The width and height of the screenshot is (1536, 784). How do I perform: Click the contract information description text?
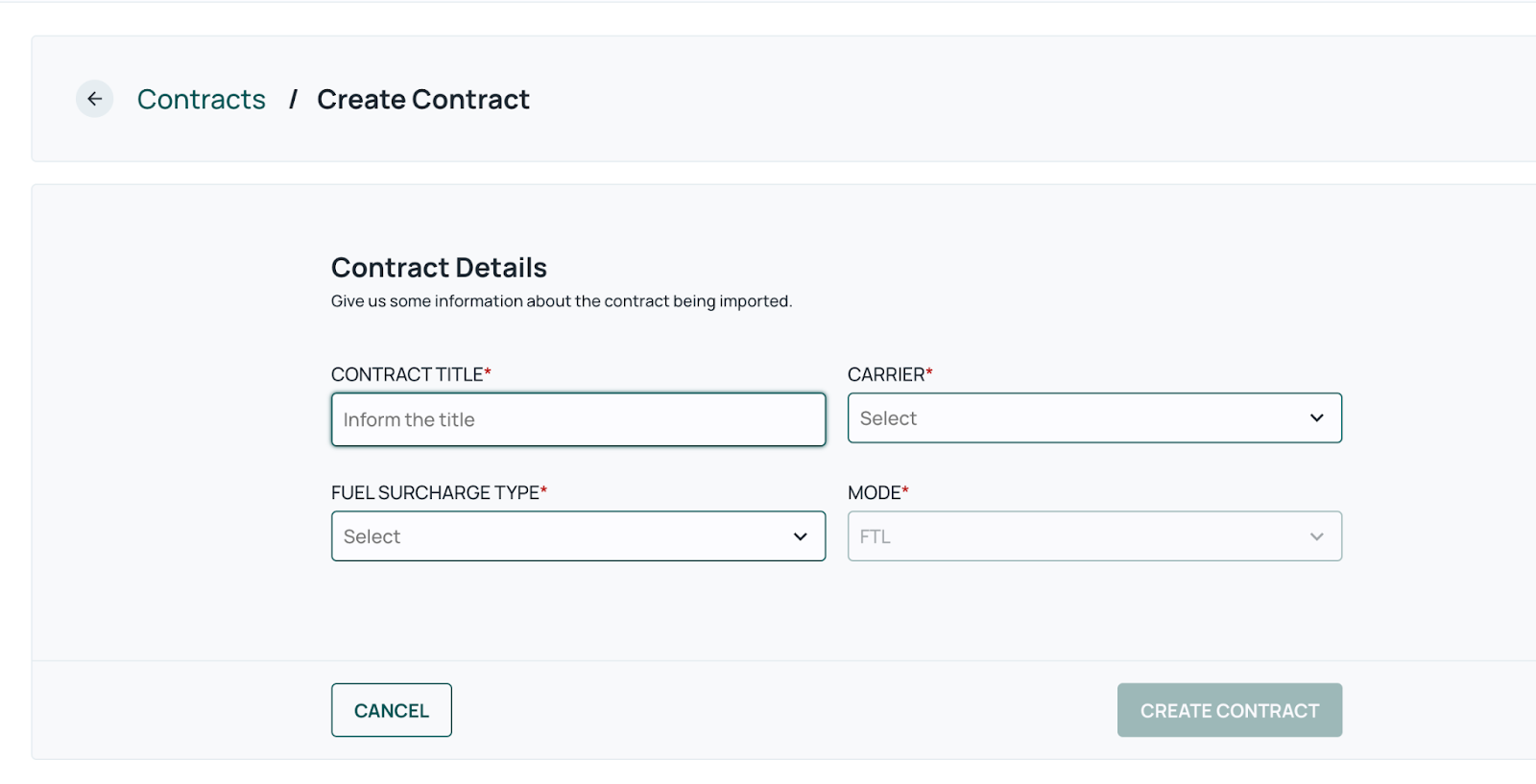562,301
